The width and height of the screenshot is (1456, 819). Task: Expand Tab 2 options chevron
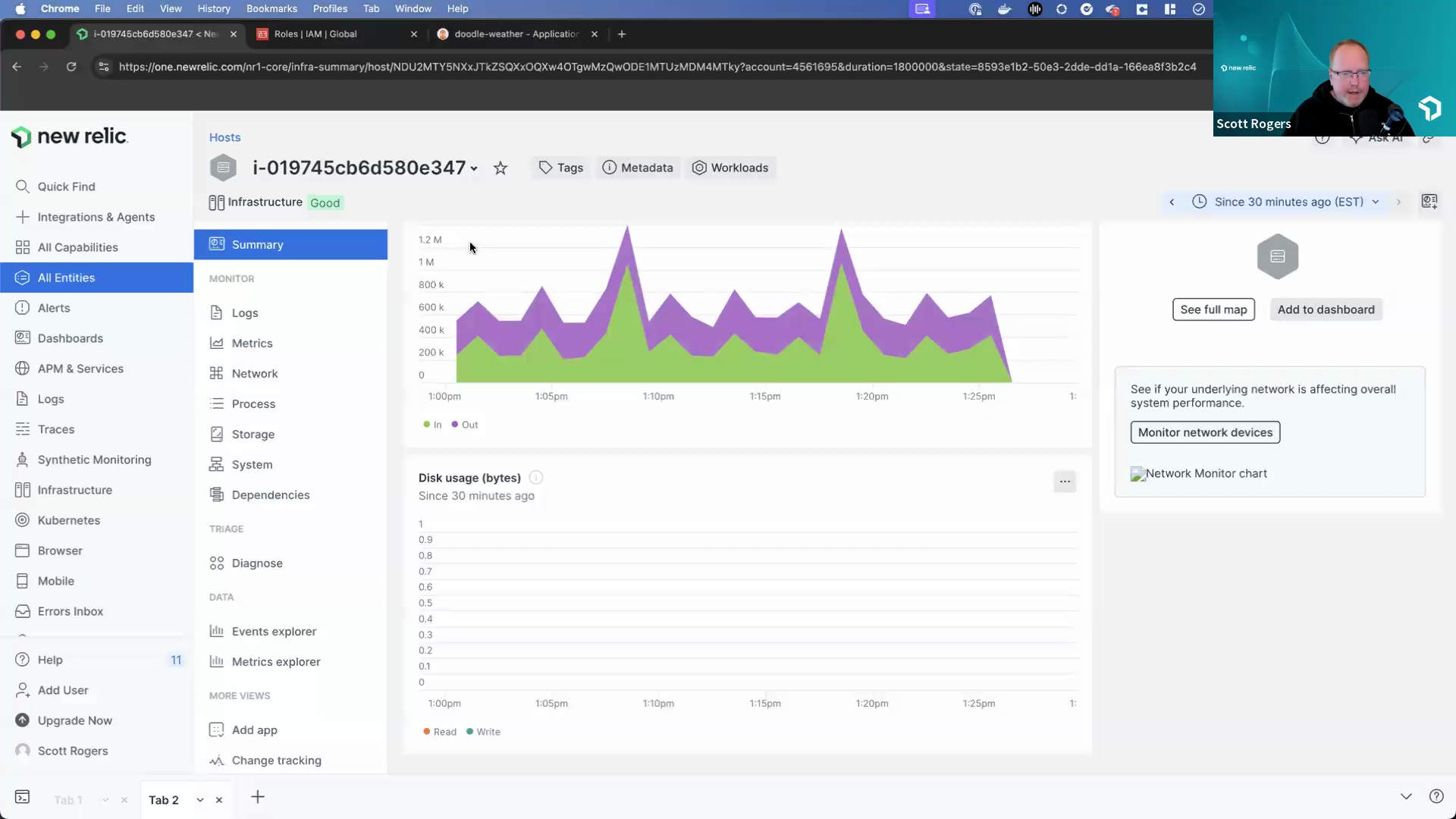[x=200, y=800]
